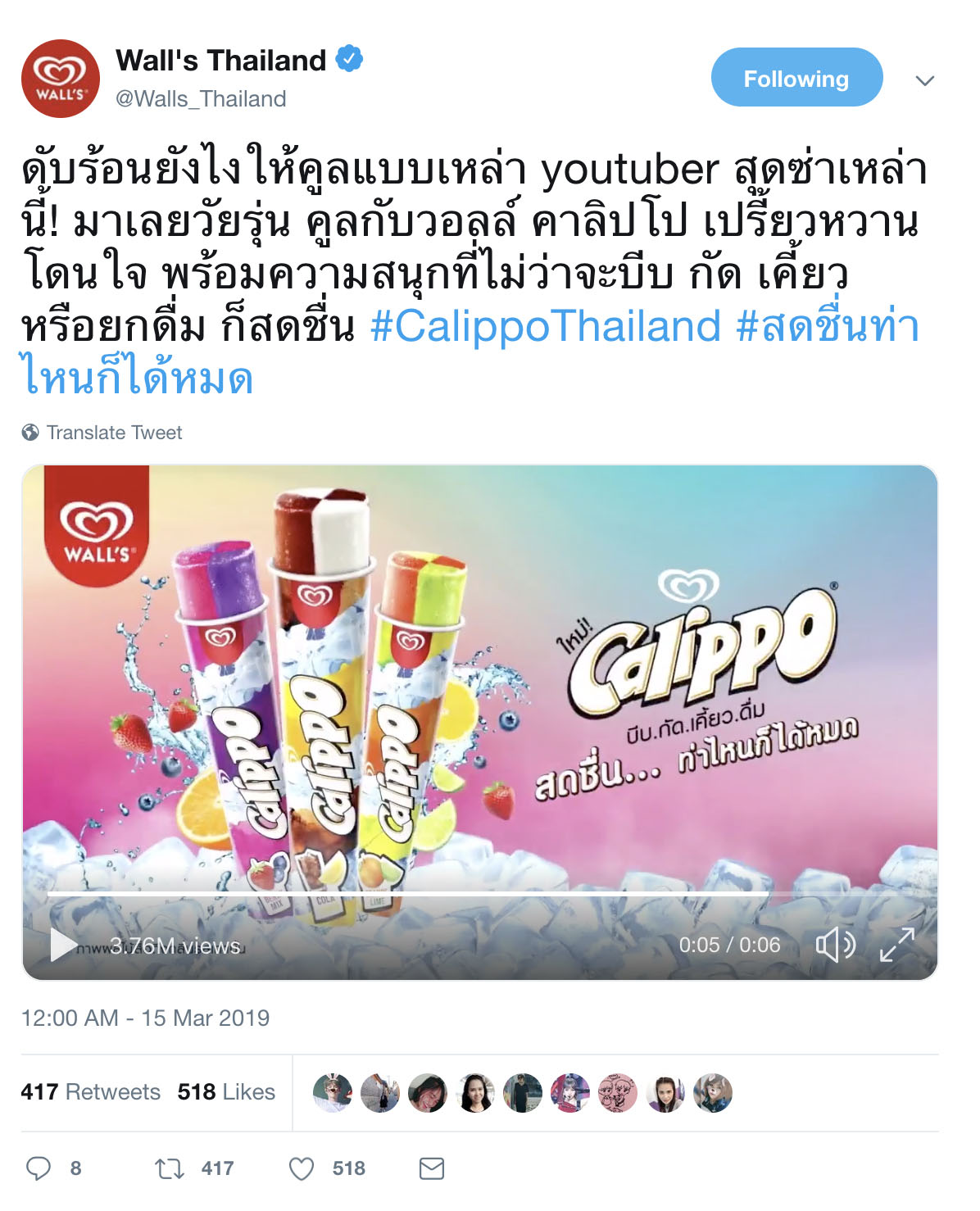Viewport: 980px width, 1211px height.
Task: Click the blue verified badge
Action: [x=350, y=60]
